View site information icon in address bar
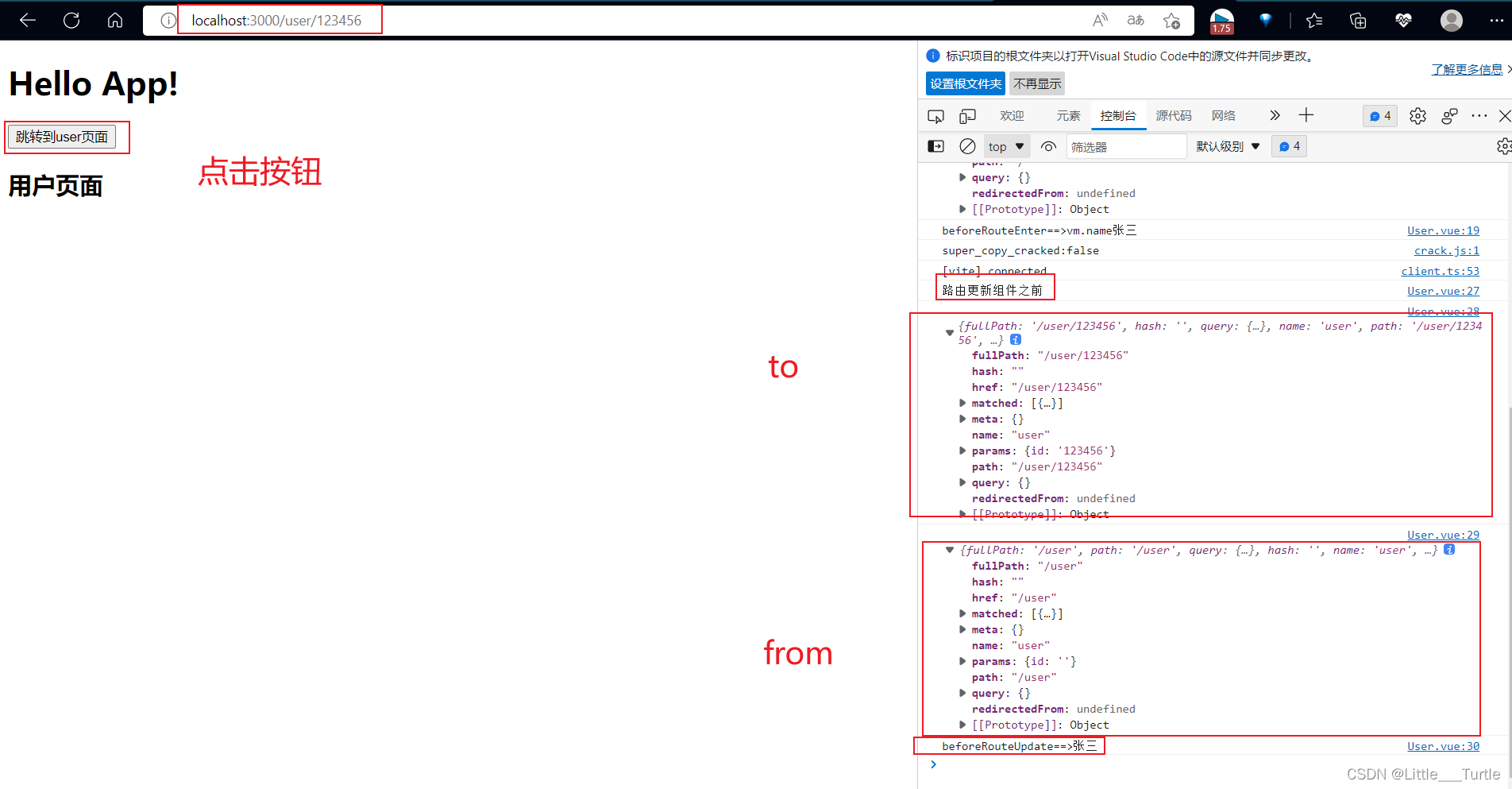 tap(168, 21)
